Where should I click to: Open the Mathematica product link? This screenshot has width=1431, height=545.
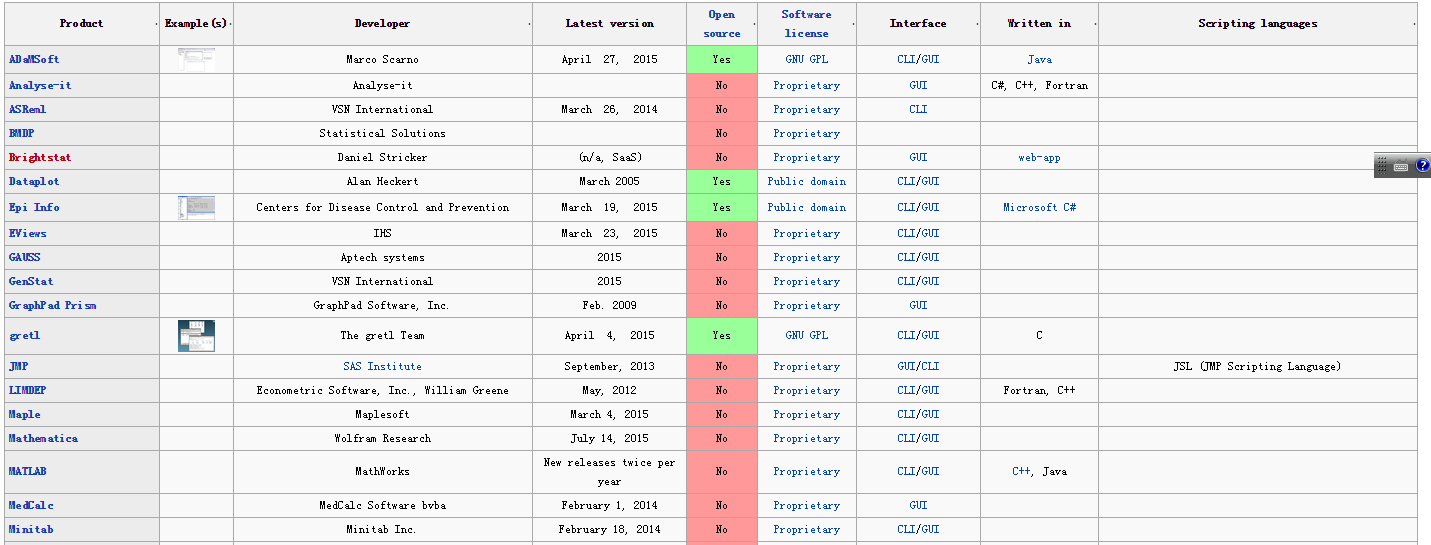(43, 438)
